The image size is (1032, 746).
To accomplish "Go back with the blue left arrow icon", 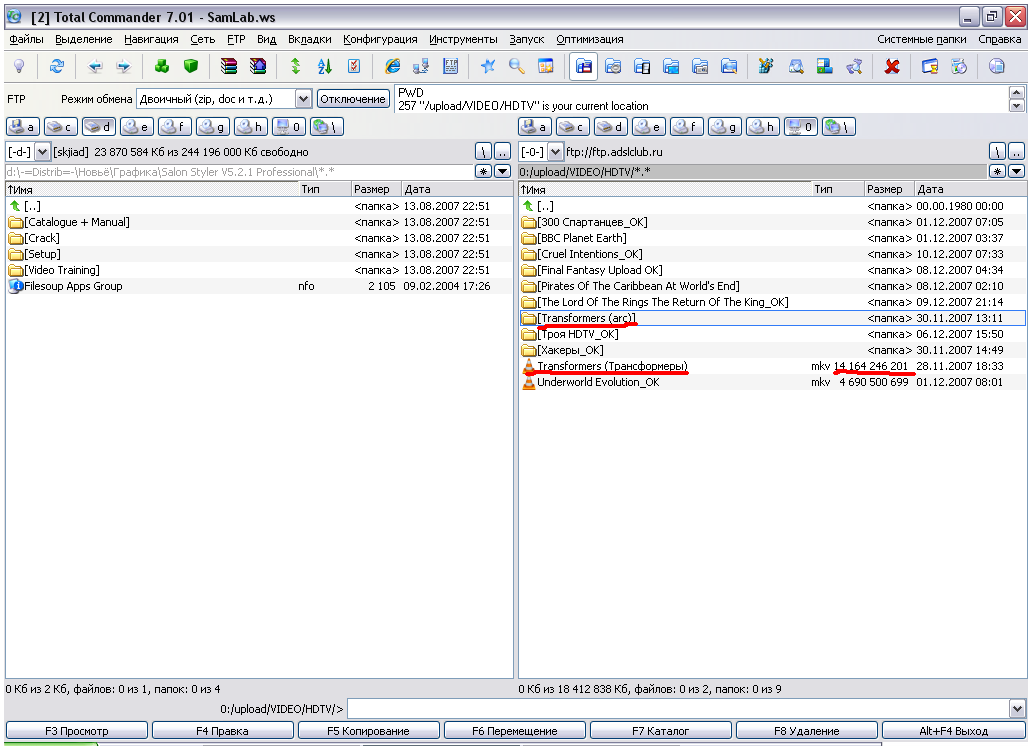I will click(x=95, y=67).
